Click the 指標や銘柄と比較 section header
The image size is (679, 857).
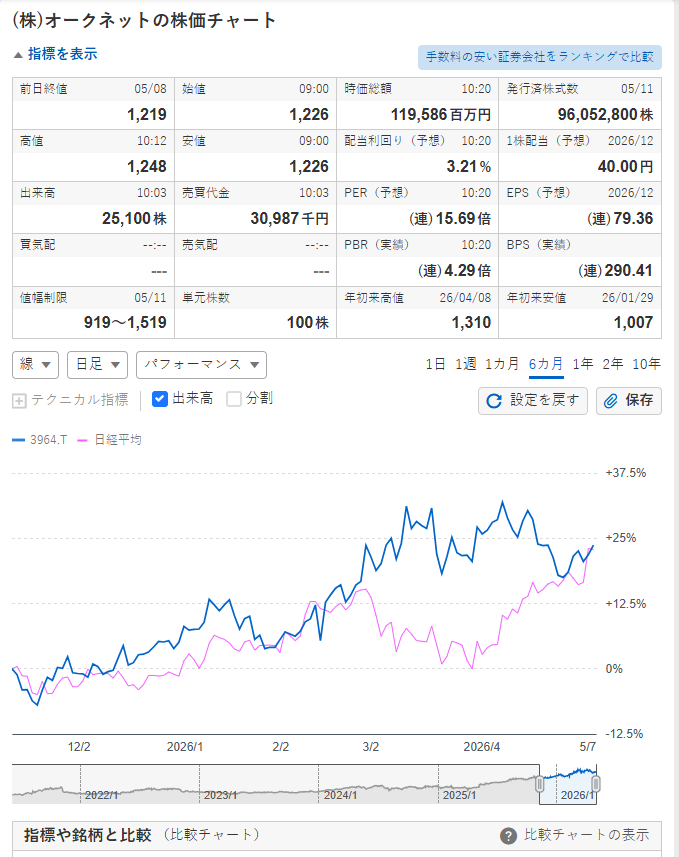[87, 835]
